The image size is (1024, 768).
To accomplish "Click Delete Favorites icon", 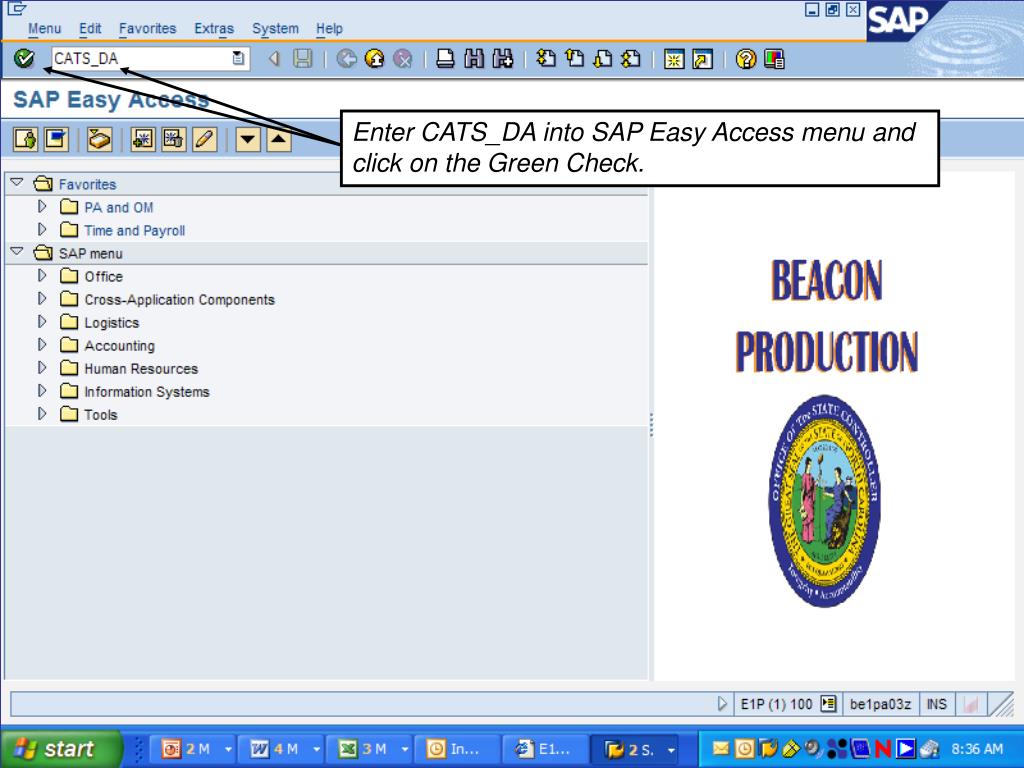I will point(173,139).
